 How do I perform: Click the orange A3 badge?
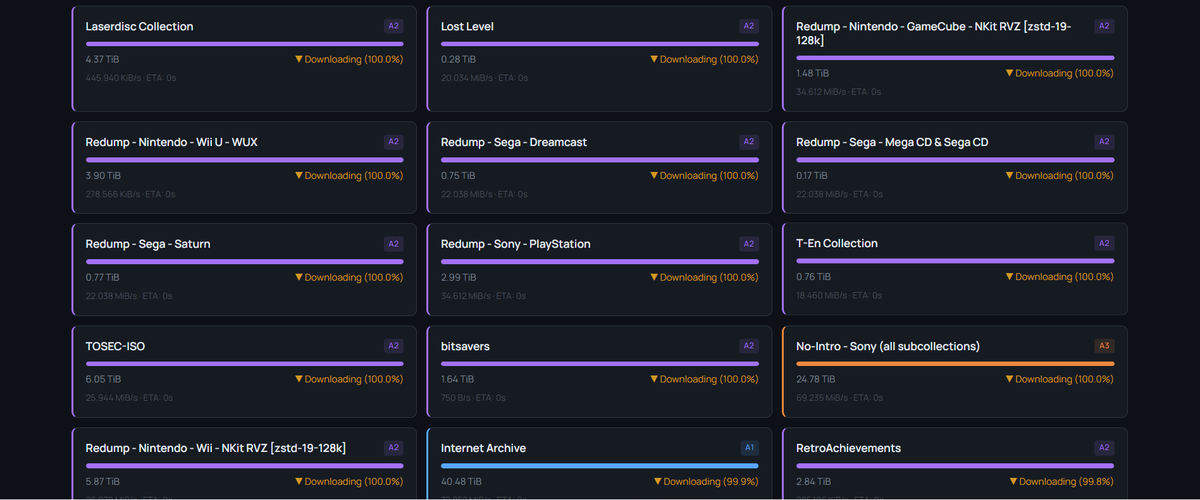pyautogui.click(x=1104, y=346)
